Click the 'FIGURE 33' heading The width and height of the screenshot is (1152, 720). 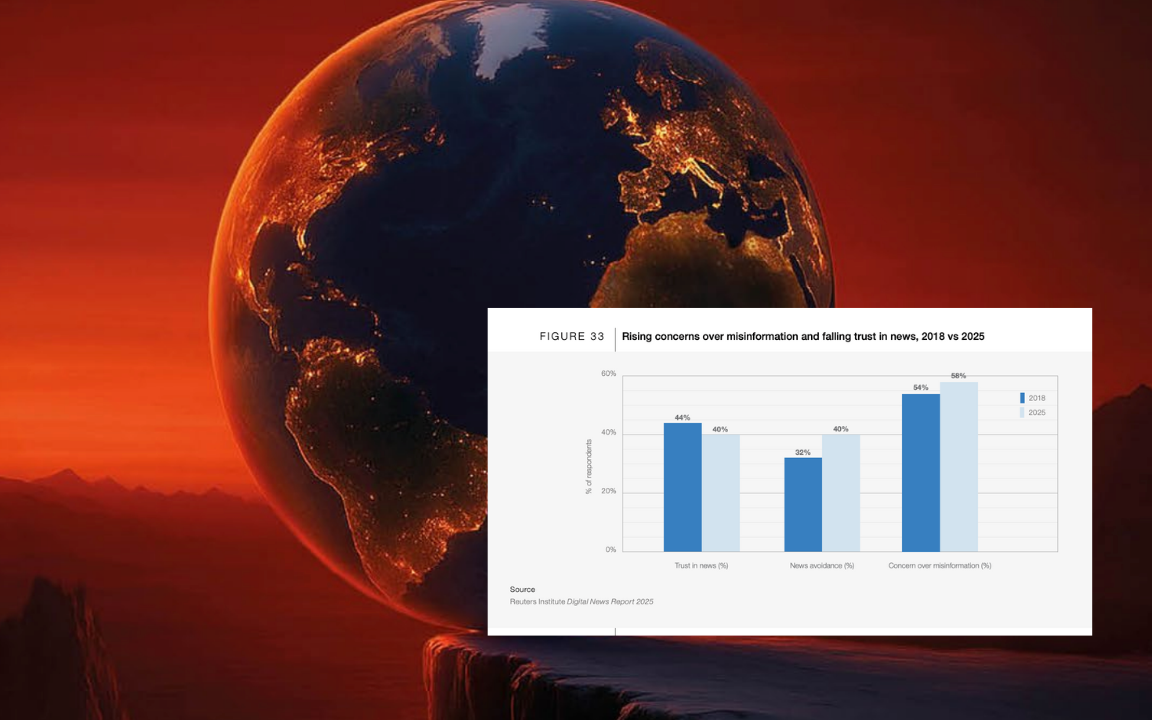coord(571,337)
